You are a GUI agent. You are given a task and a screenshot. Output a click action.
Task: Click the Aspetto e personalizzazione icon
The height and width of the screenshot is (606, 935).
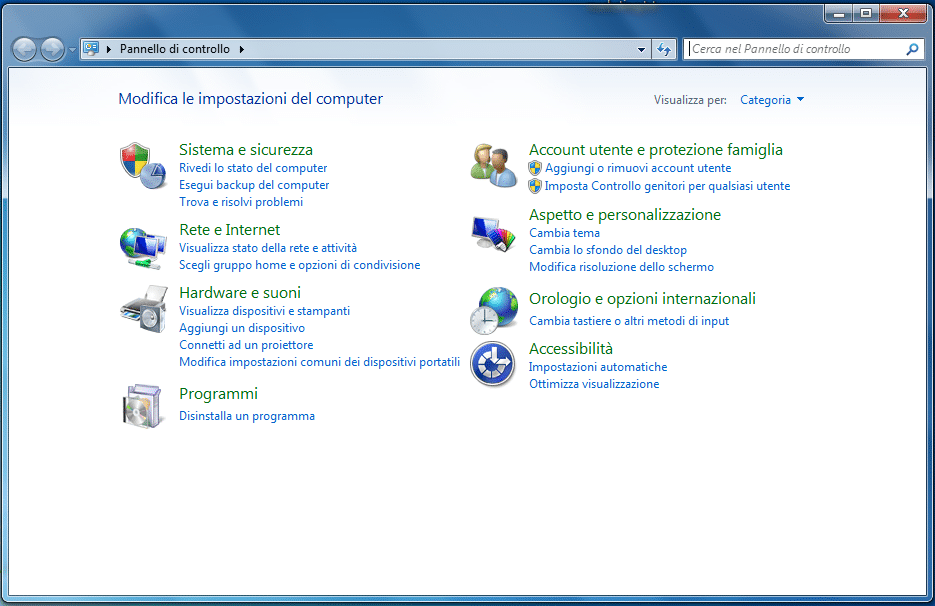tap(493, 234)
